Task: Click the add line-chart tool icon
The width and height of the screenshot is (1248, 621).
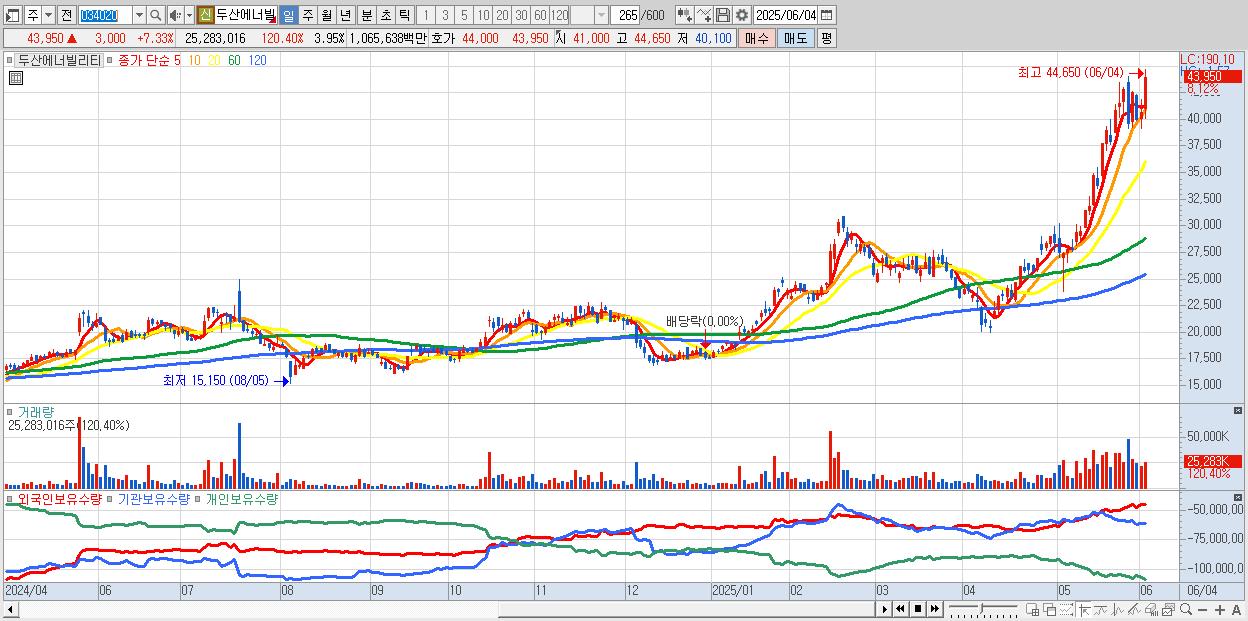Action: tap(704, 15)
